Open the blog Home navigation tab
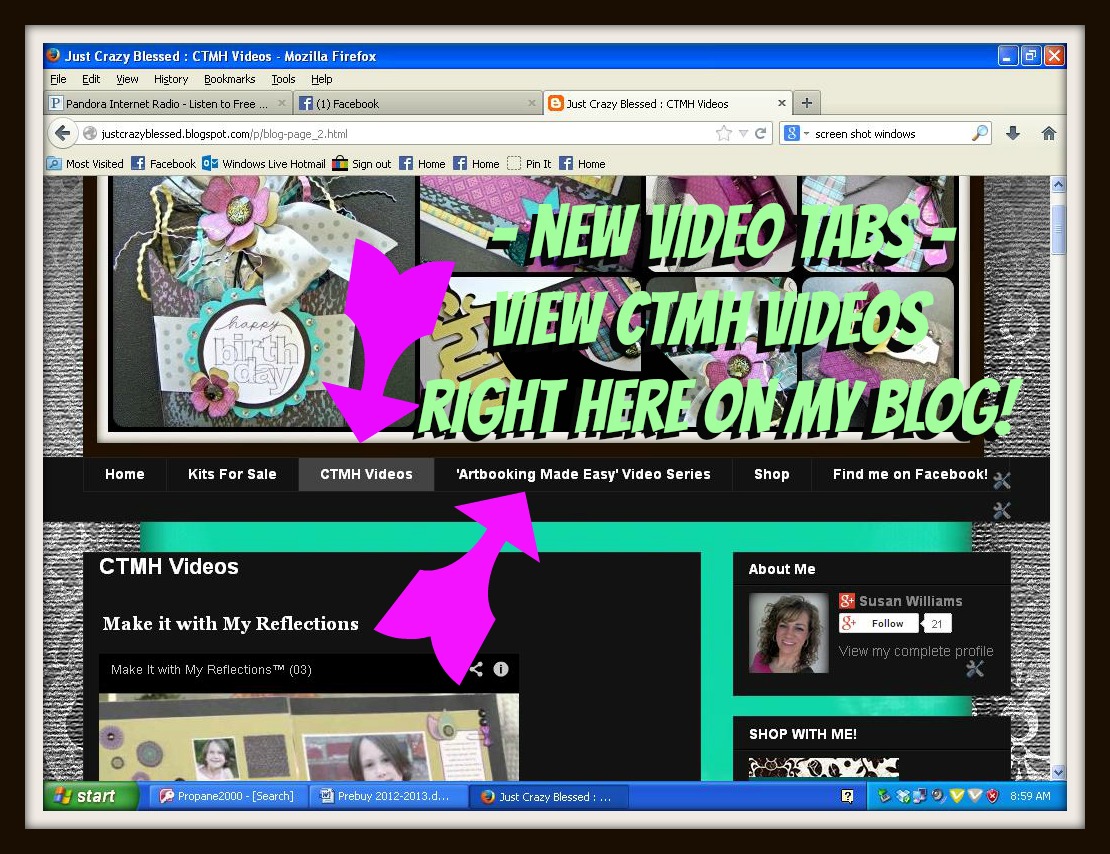The width and height of the screenshot is (1110, 854). pyautogui.click(x=125, y=474)
